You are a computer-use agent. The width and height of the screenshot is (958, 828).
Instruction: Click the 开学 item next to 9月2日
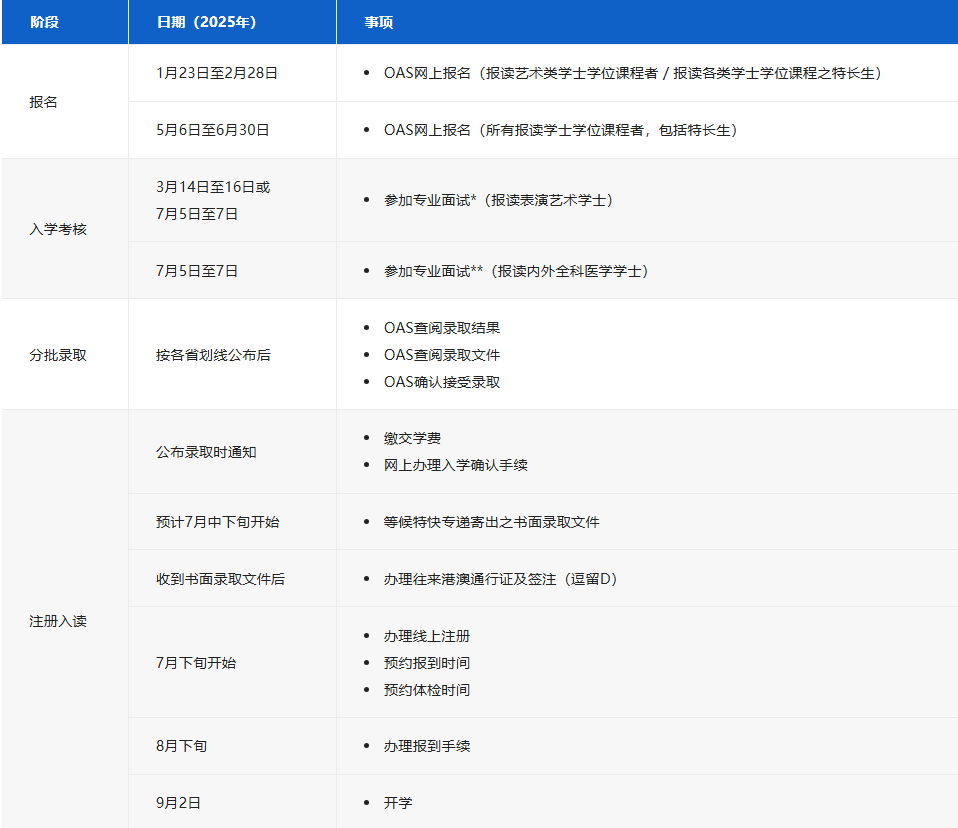click(x=397, y=801)
